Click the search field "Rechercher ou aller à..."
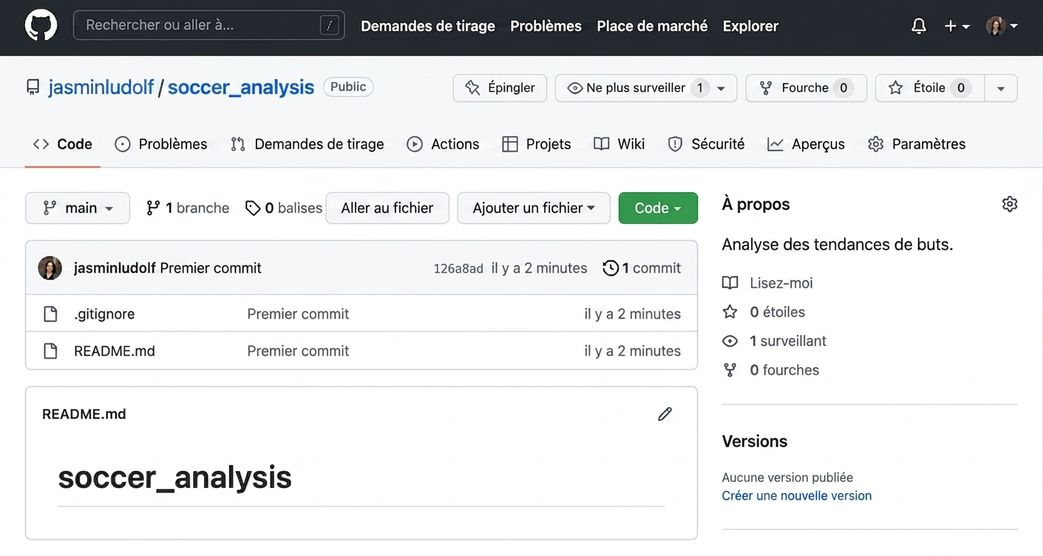Viewport: 1043px width, 556px height. click(209, 25)
